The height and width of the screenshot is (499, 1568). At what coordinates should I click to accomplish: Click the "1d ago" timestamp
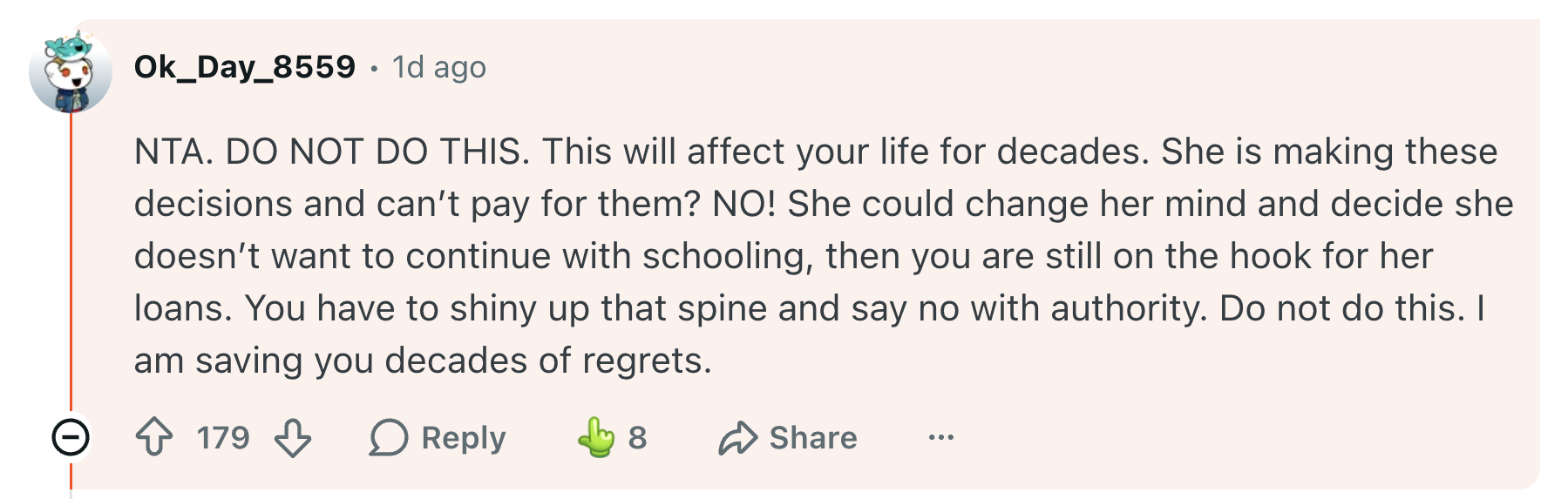point(439,67)
